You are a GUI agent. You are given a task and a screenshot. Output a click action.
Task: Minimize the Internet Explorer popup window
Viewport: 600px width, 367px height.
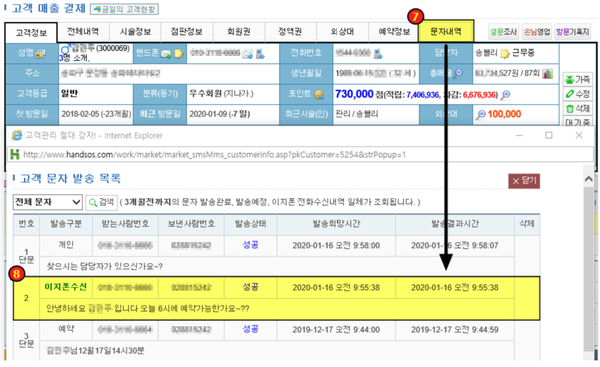pyautogui.click(x=519, y=135)
